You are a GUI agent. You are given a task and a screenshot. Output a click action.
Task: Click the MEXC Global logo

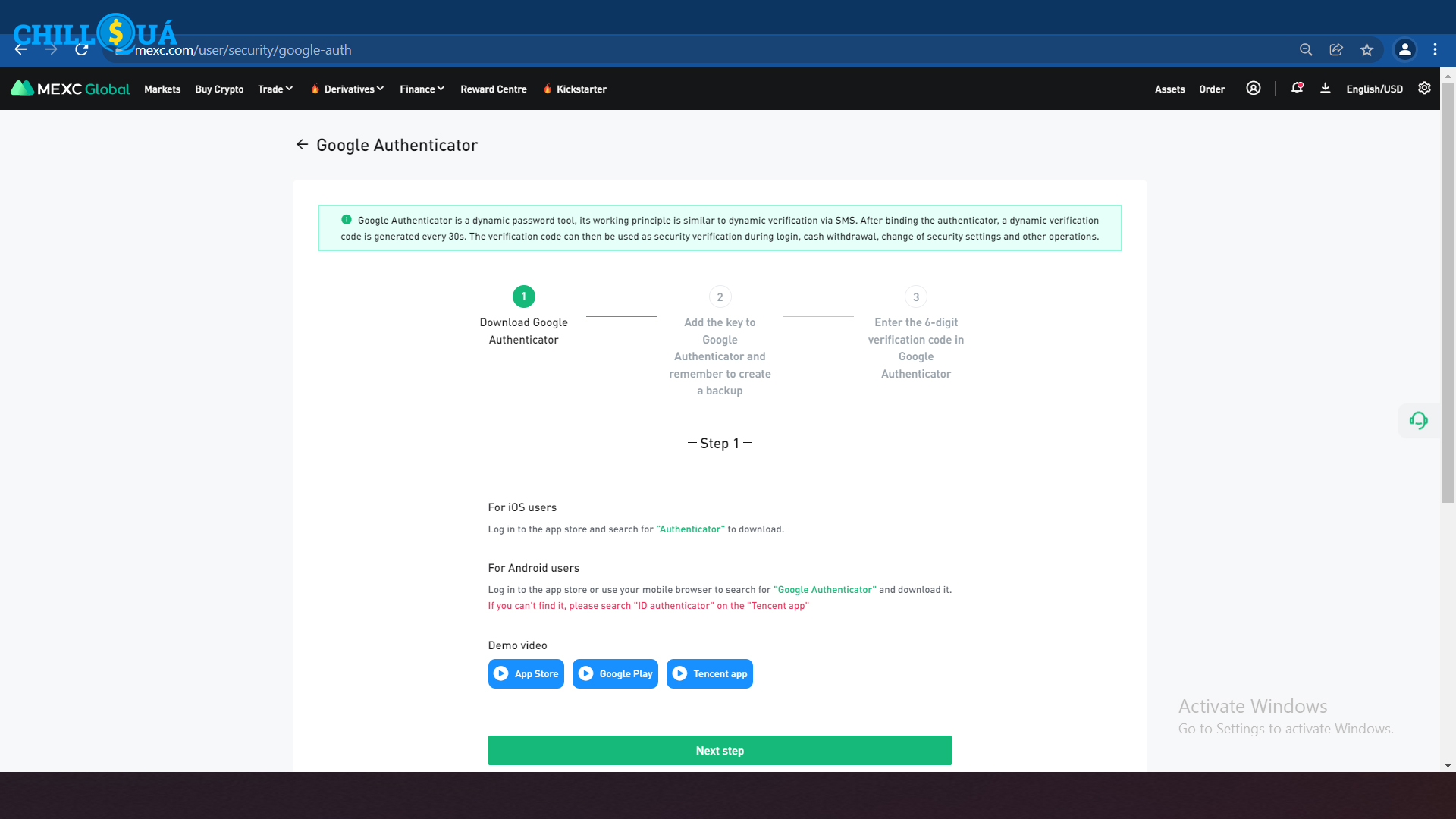click(70, 89)
